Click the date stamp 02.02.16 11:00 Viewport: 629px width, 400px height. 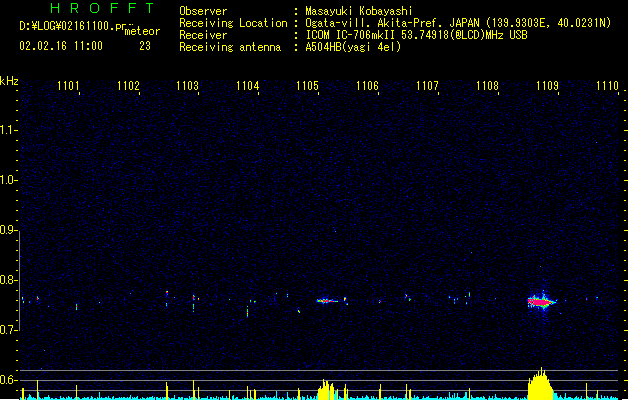tap(61, 46)
